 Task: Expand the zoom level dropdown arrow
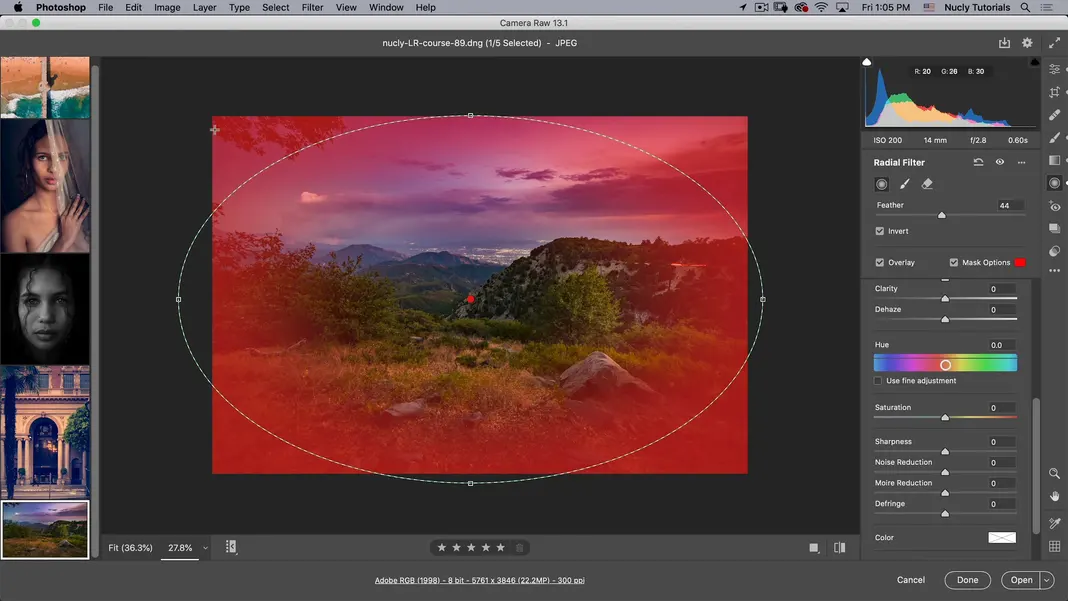tap(205, 548)
